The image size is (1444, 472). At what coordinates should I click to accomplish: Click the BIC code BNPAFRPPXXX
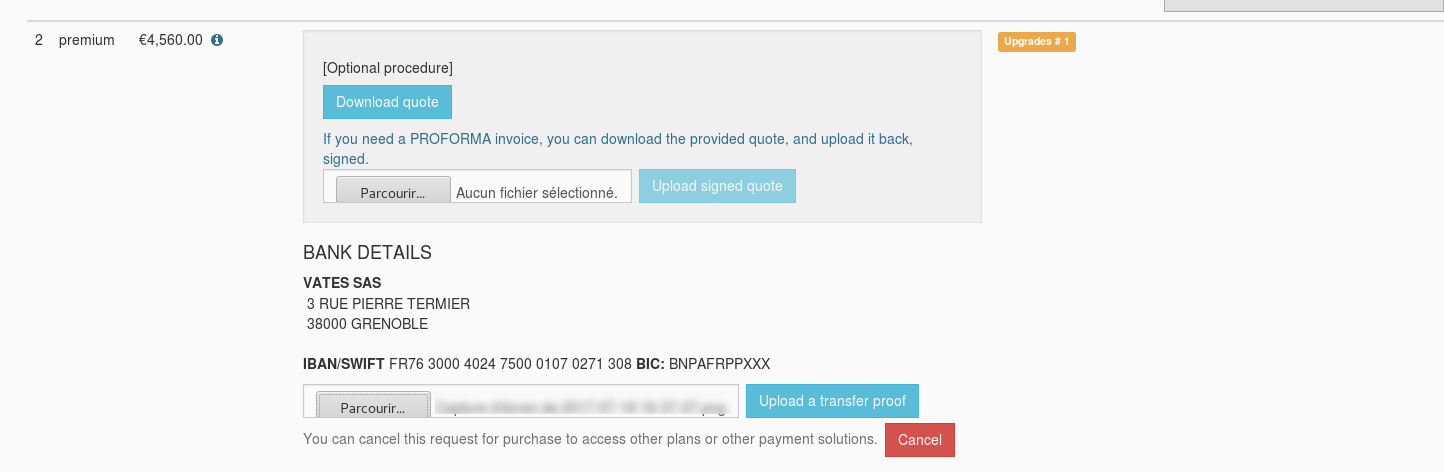[719, 364]
